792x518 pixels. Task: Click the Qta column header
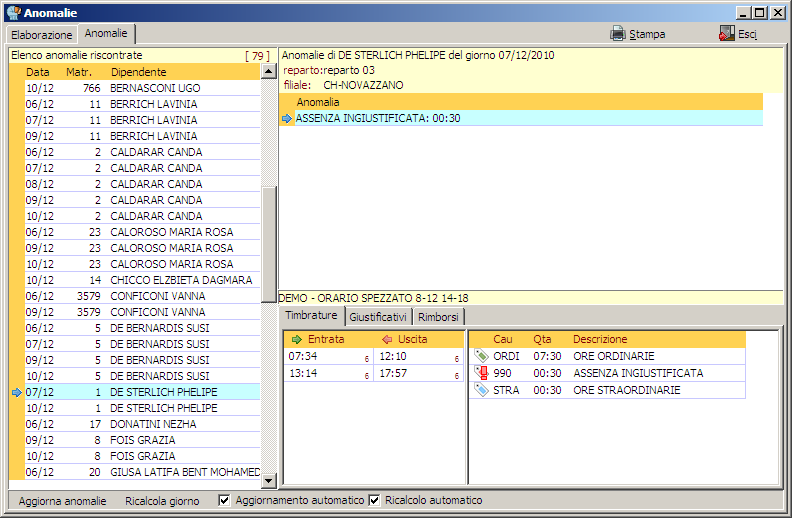click(542, 339)
